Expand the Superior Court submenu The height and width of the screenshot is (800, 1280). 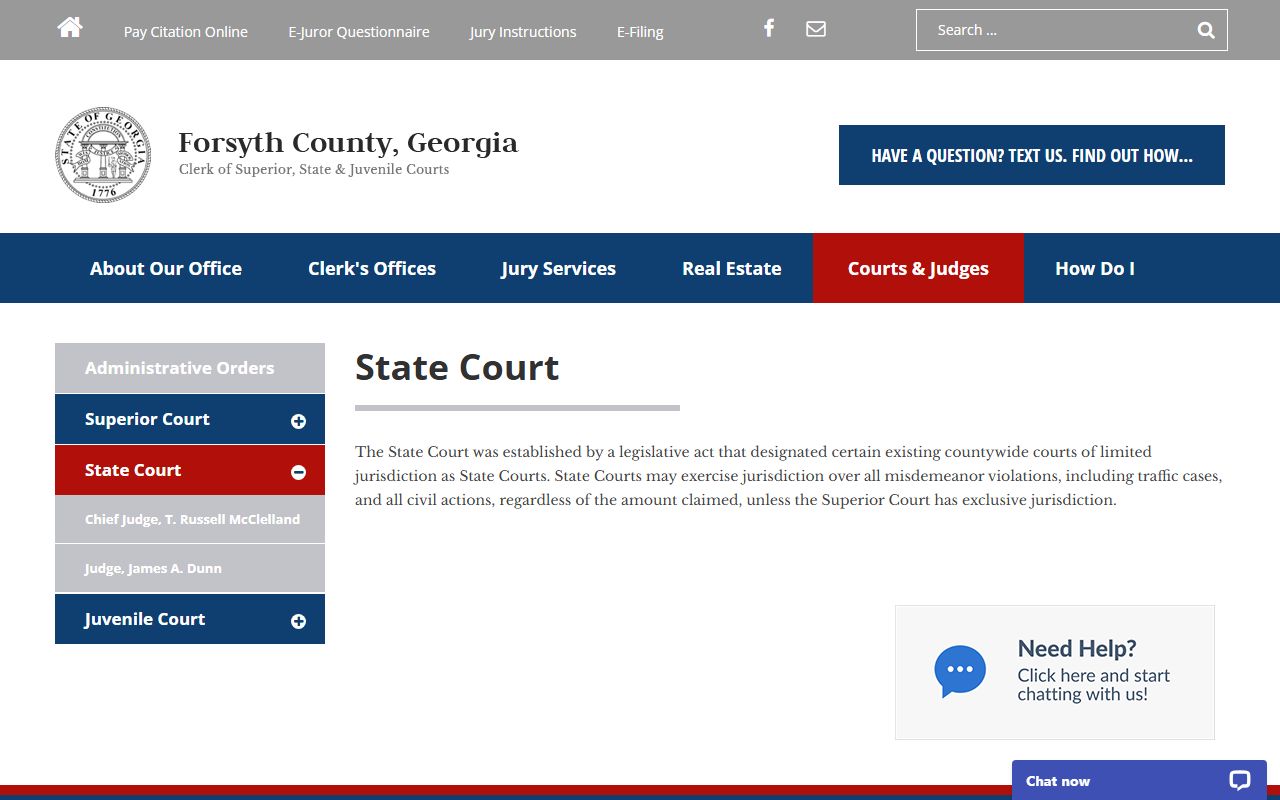click(298, 421)
